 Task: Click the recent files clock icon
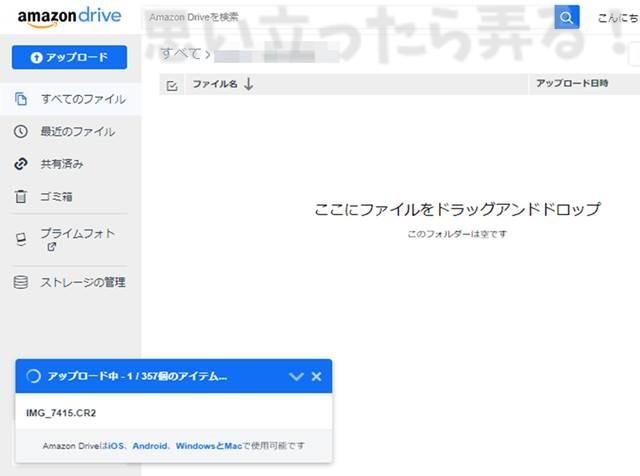tap(21, 131)
